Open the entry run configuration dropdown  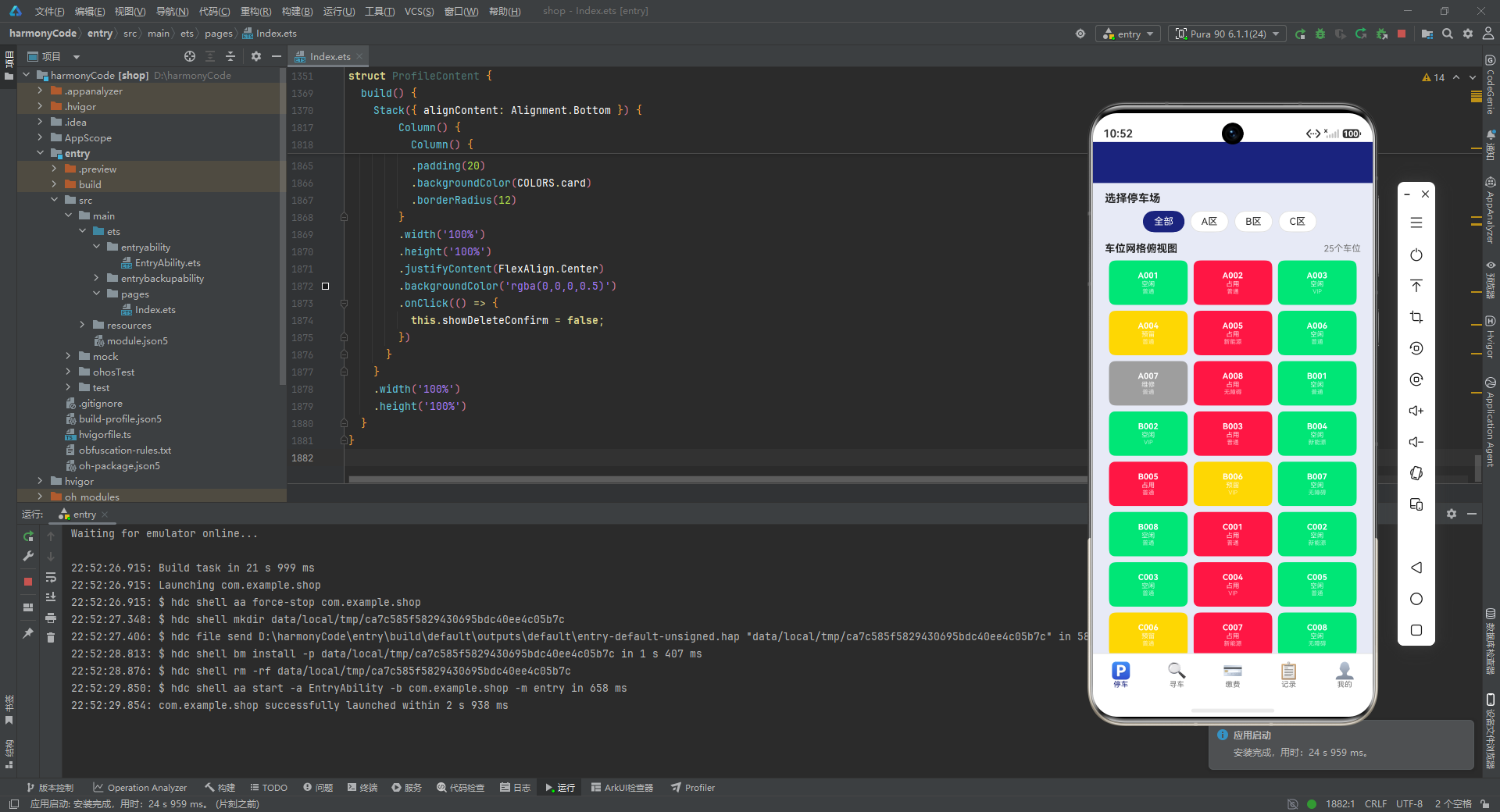point(1129,34)
